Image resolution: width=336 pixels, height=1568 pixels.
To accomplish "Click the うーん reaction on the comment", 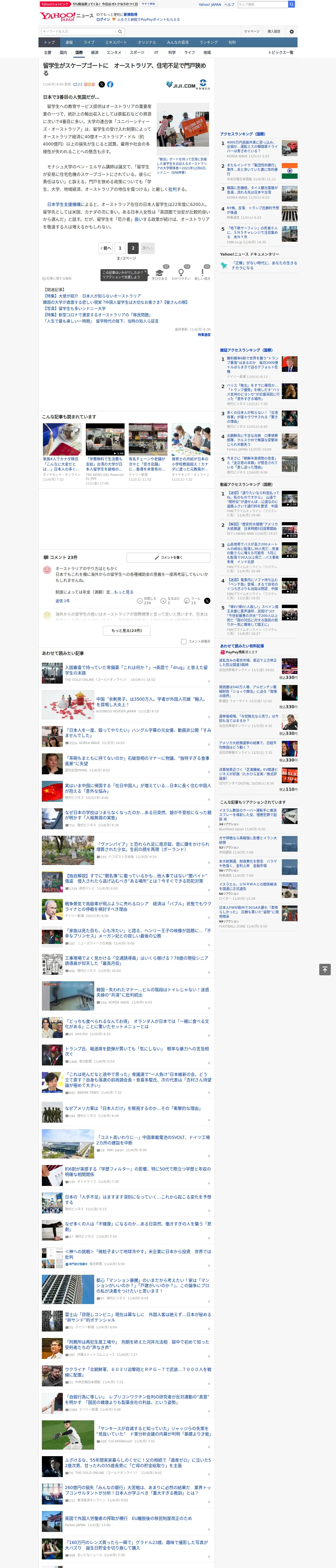I will (x=192, y=601).
